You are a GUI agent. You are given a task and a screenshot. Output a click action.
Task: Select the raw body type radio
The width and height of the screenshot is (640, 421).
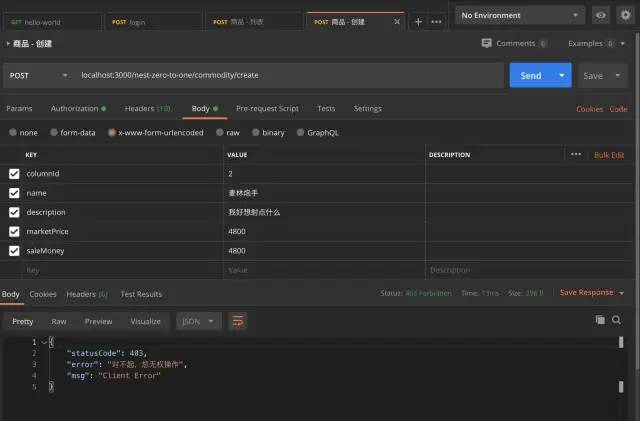tap(220, 132)
